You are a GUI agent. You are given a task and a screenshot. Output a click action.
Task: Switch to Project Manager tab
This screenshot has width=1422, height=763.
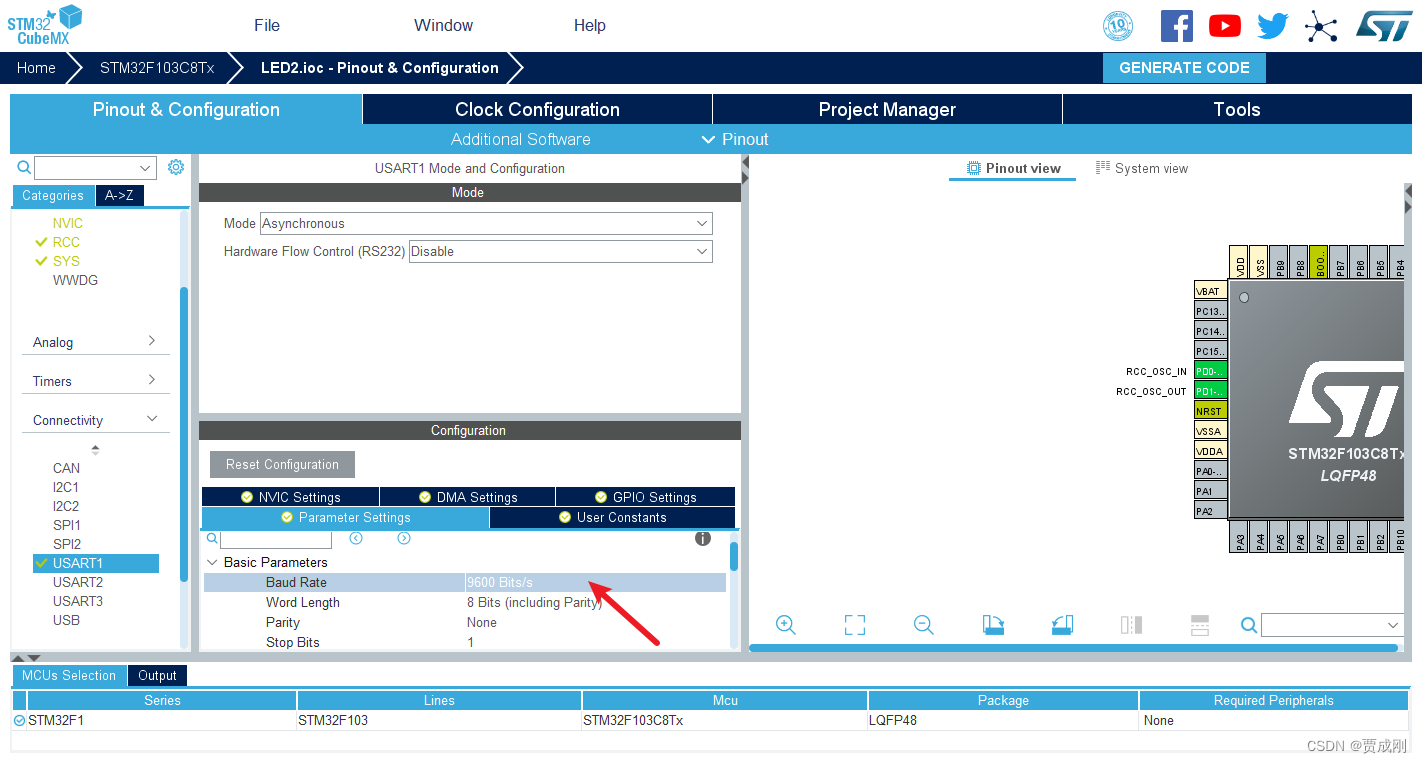(887, 110)
